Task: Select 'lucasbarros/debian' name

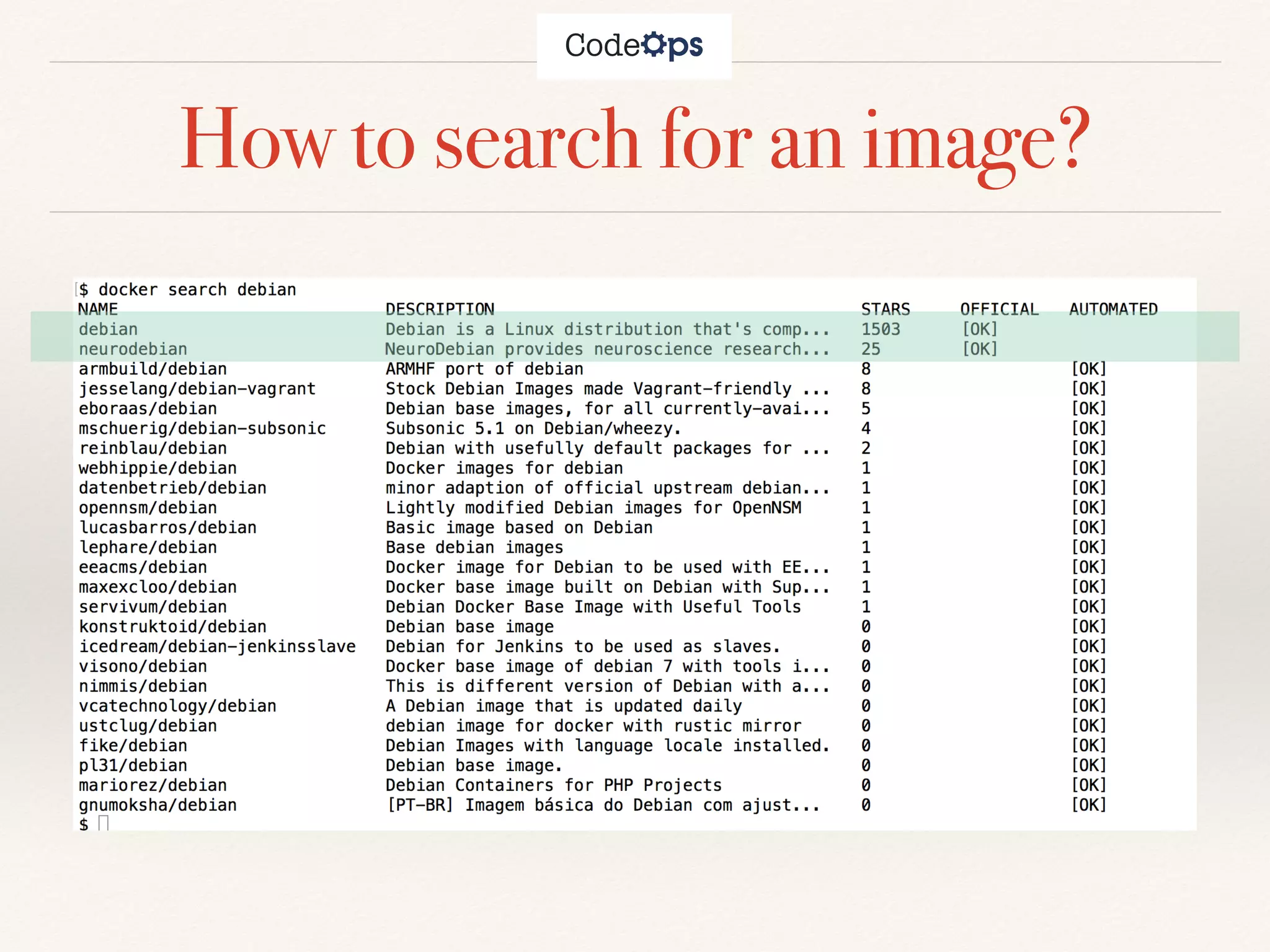Action: coord(167,527)
